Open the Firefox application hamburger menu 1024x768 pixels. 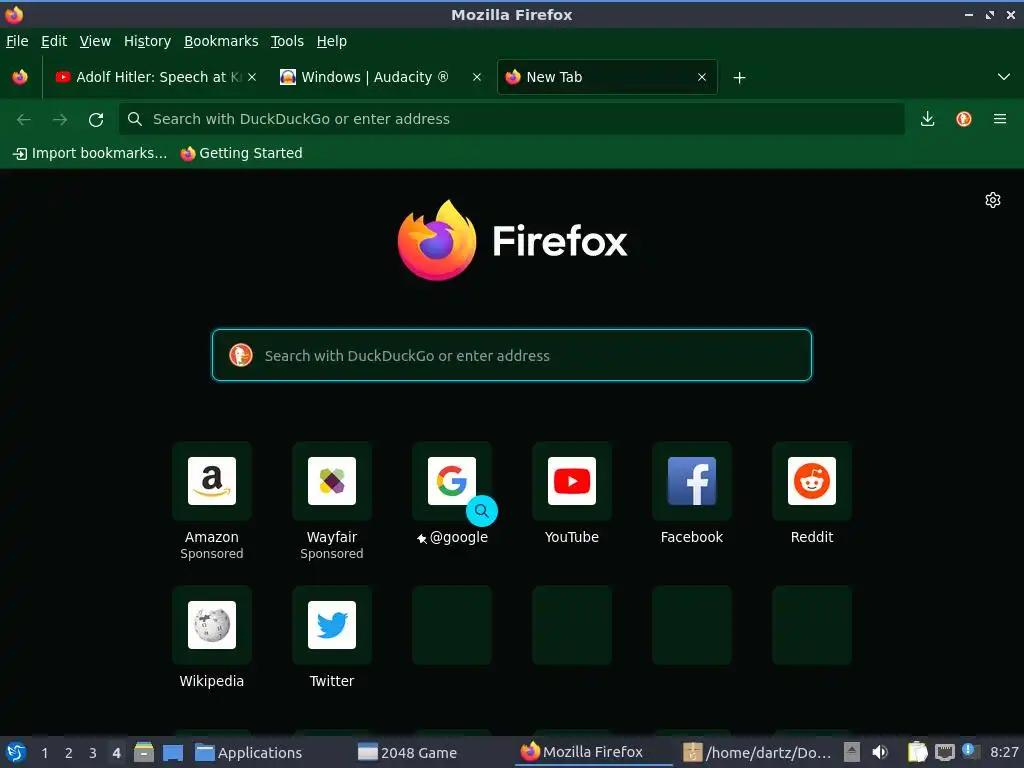click(x=1000, y=119)
